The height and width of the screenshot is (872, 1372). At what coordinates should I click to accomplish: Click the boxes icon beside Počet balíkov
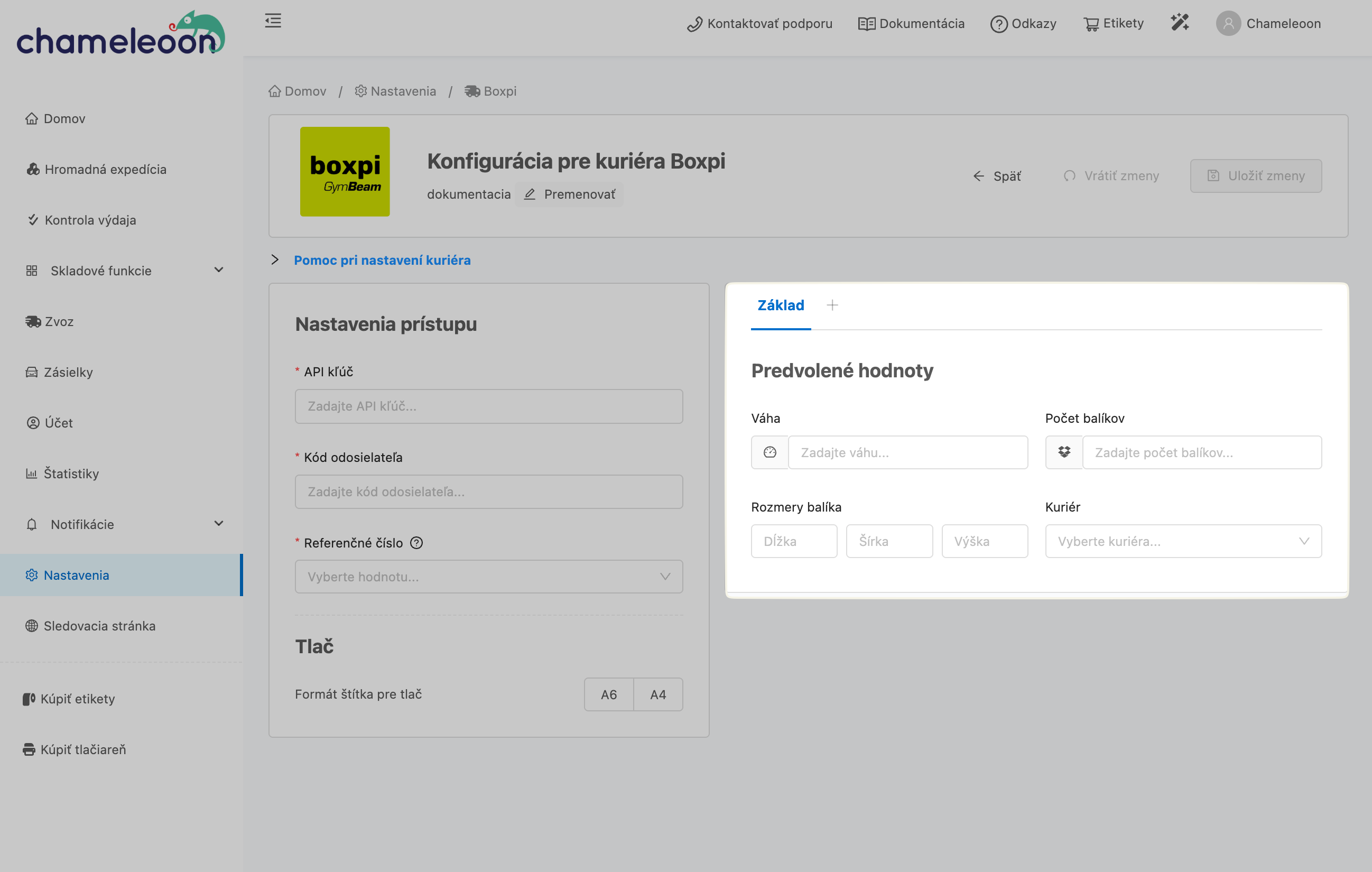(1063, 452)
